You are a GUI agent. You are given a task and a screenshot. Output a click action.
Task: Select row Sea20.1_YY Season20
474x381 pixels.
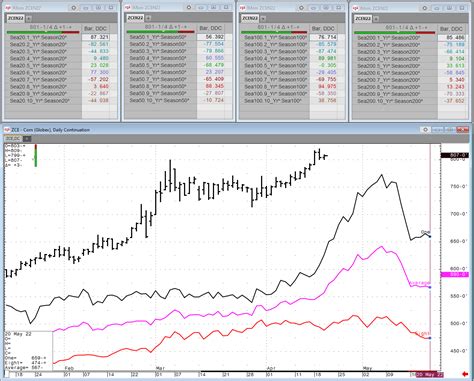(43, 37)
